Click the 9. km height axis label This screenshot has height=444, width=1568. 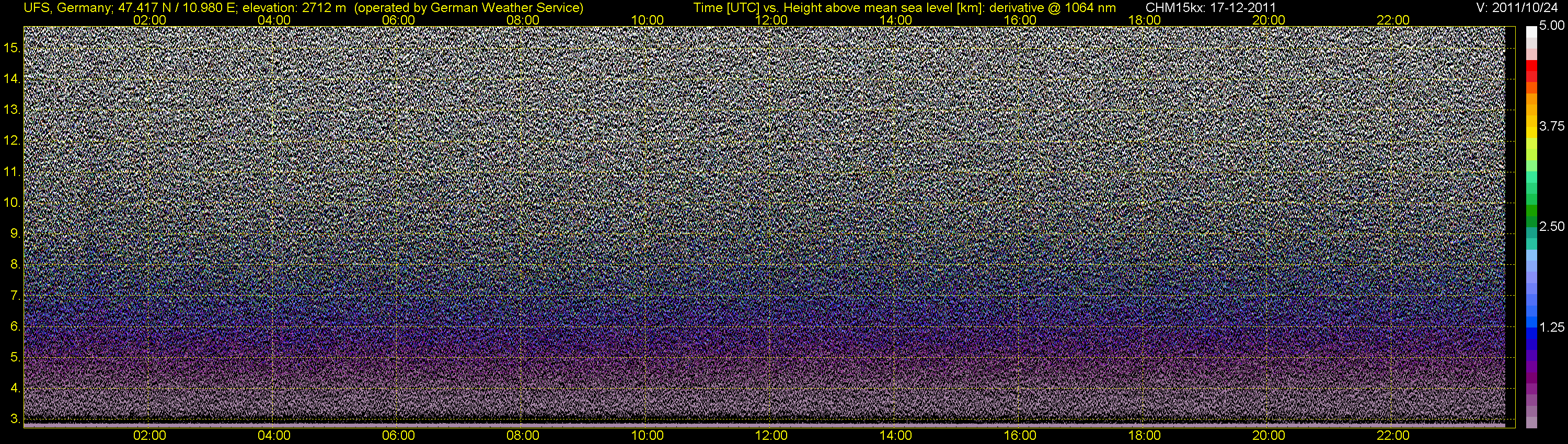coord(15,233)
